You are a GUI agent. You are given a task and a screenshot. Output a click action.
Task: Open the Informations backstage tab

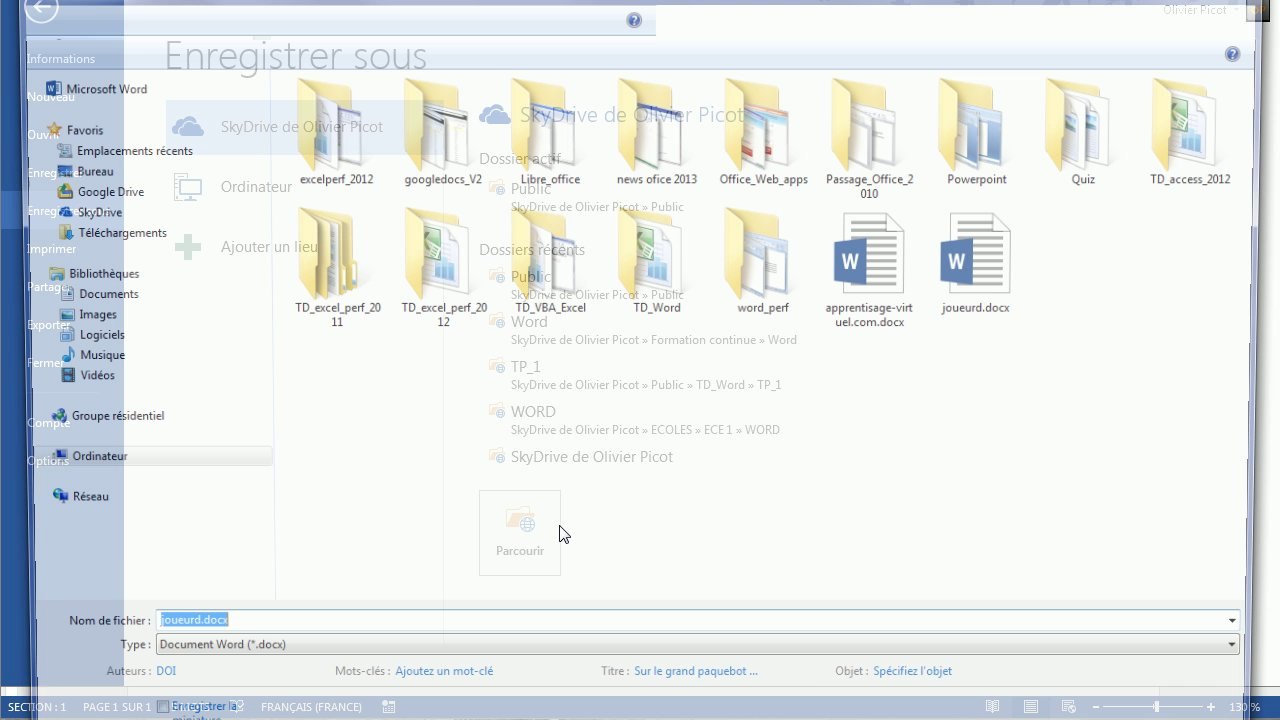coord(61,59)
